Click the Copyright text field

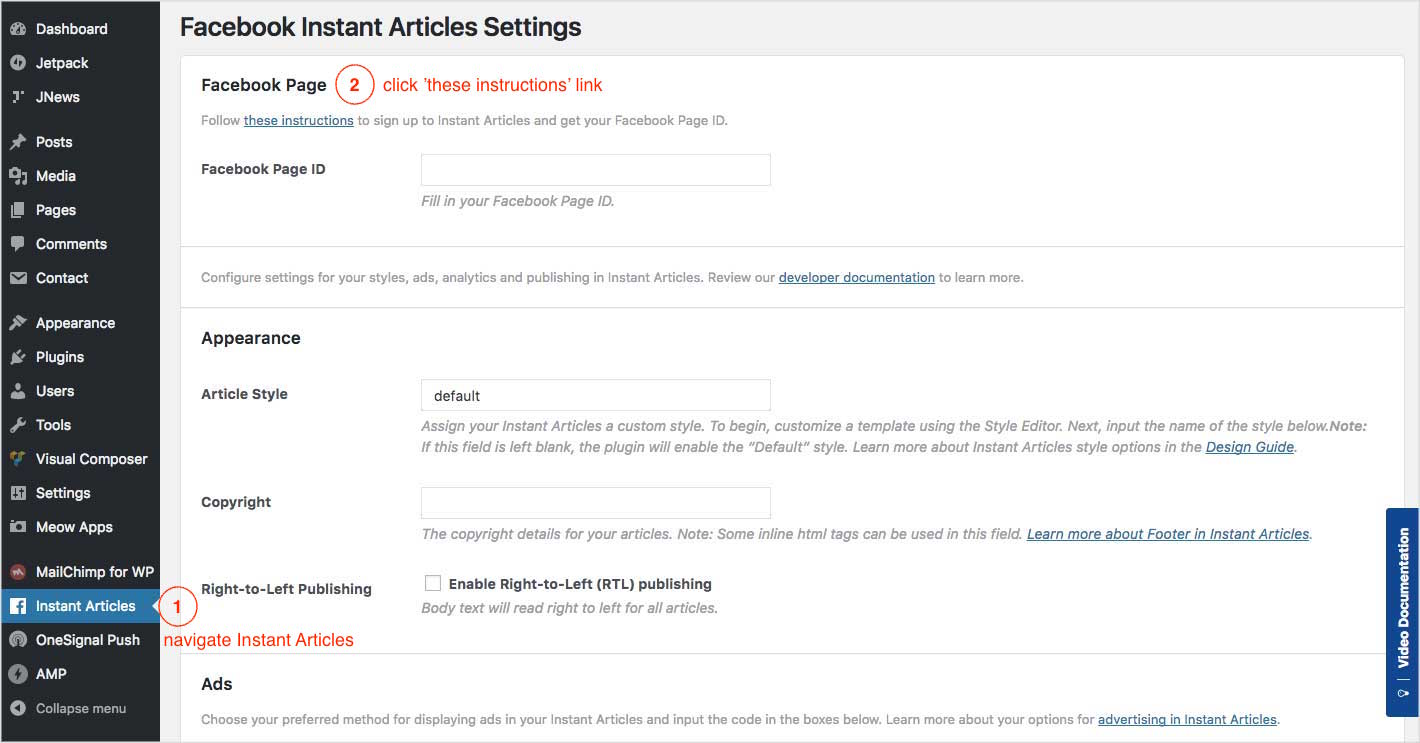[x=595, y=502]
